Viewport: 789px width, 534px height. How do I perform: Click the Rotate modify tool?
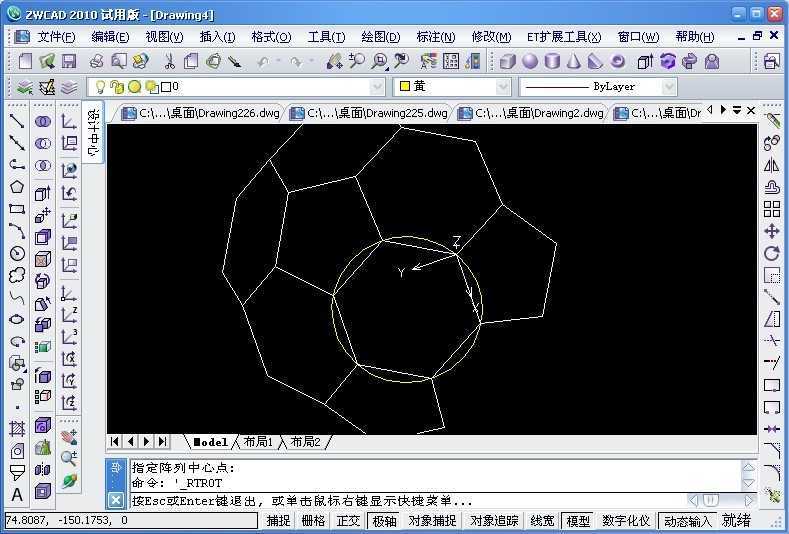click(771, 253)
